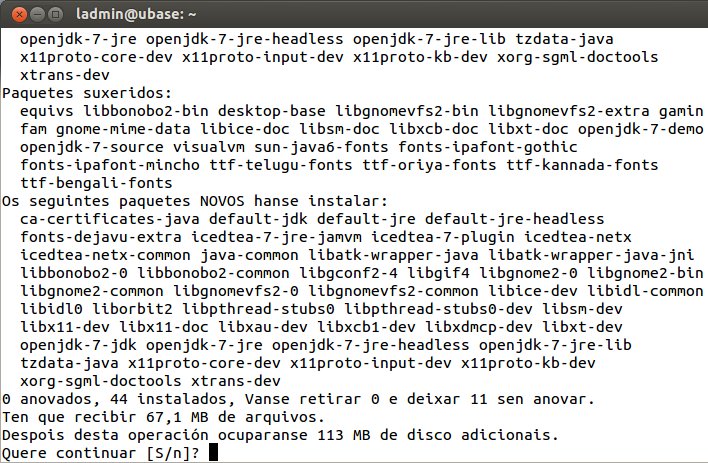Click on "desktop-base" in suggested packages

tap(272, 111)
